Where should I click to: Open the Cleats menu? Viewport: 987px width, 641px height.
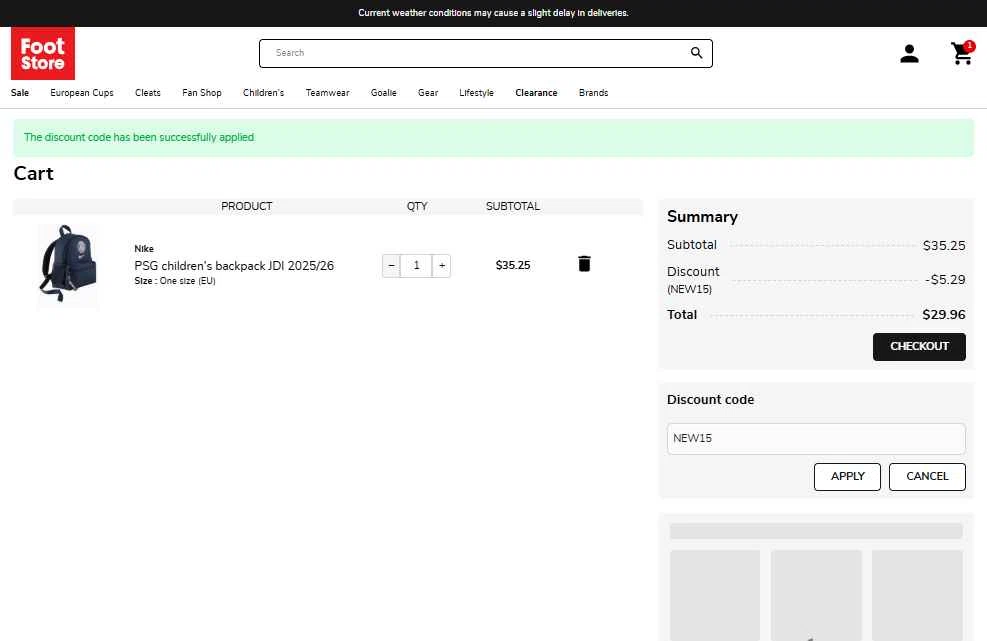(x=148, y=93)
